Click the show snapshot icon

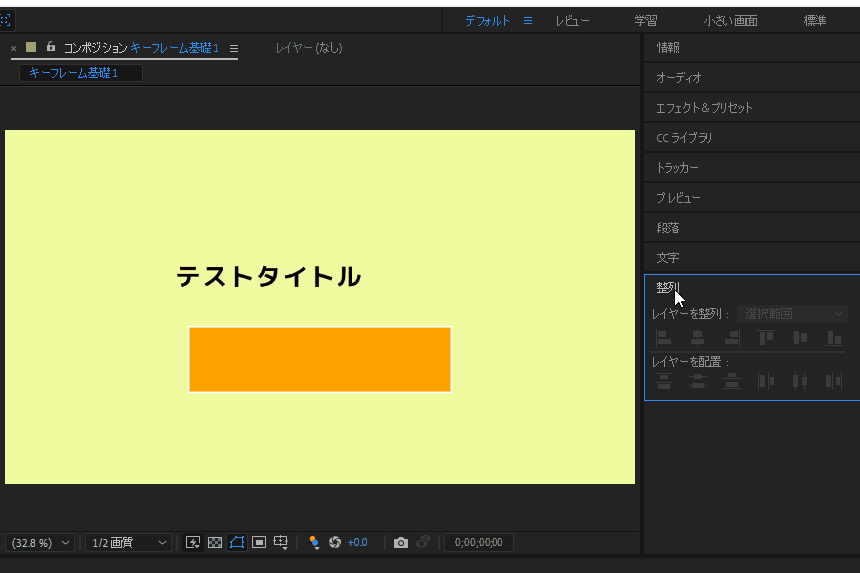(423, 542)
